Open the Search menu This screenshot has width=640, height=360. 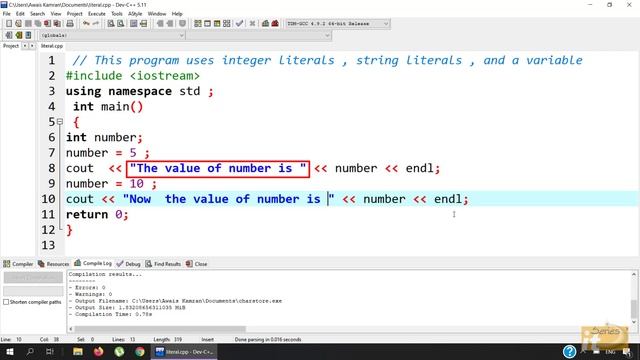(38, 14)
